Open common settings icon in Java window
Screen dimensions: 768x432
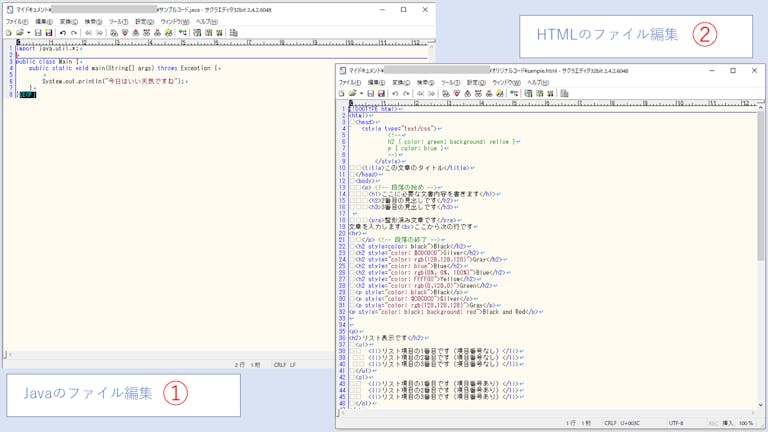(x=219, y=33)
